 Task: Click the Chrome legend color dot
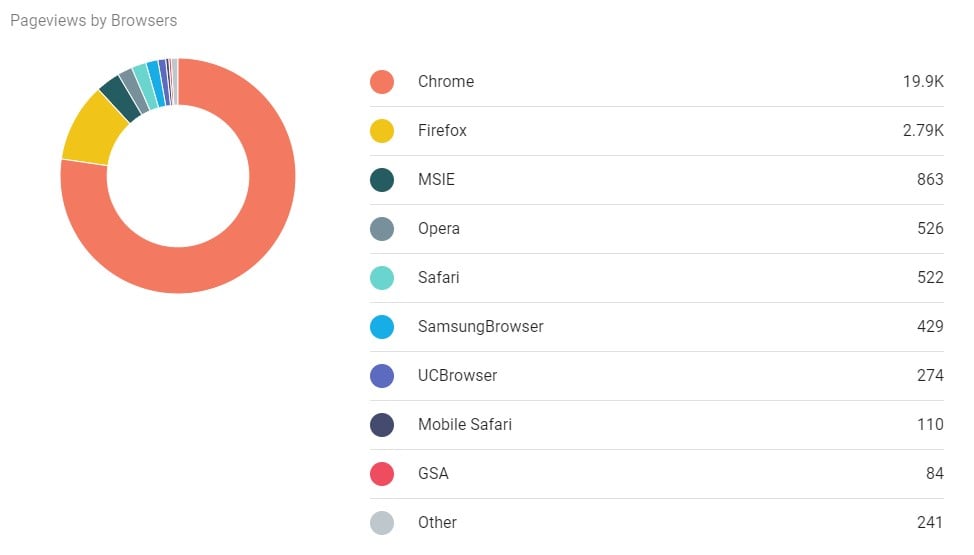click(382, 82)
